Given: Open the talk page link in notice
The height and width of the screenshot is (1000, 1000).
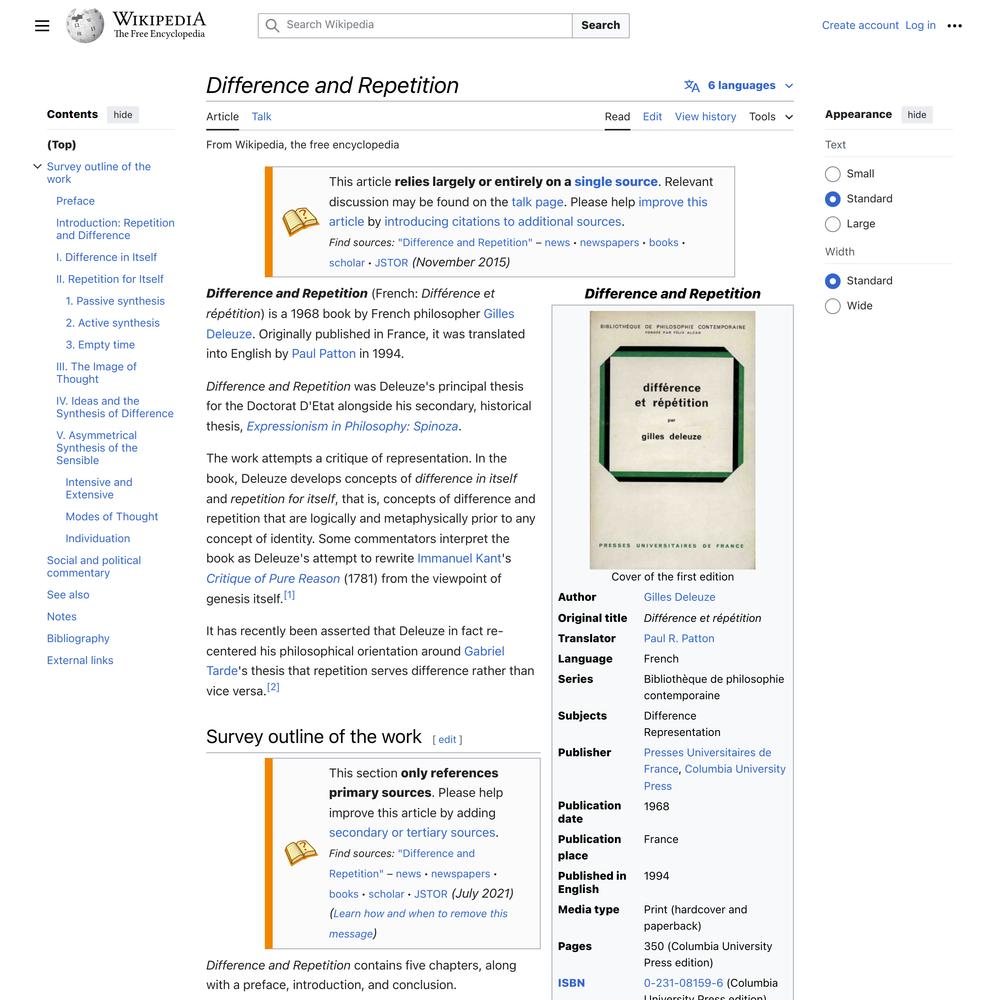Looking at the screenshot, I should click(x=537, y=202).
